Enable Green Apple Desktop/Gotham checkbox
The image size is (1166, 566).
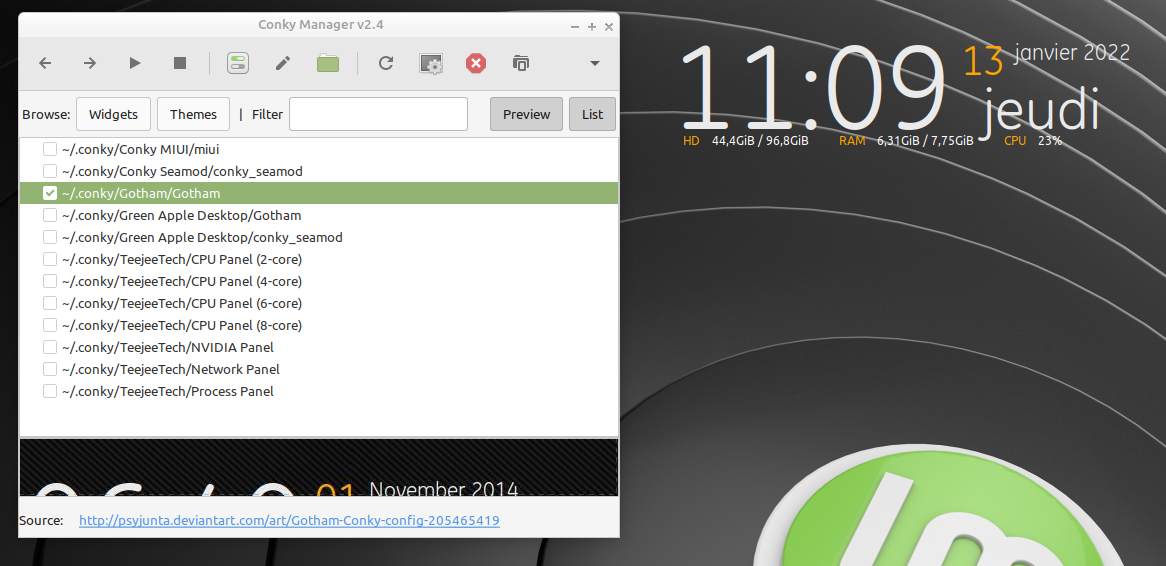point(50,215)
